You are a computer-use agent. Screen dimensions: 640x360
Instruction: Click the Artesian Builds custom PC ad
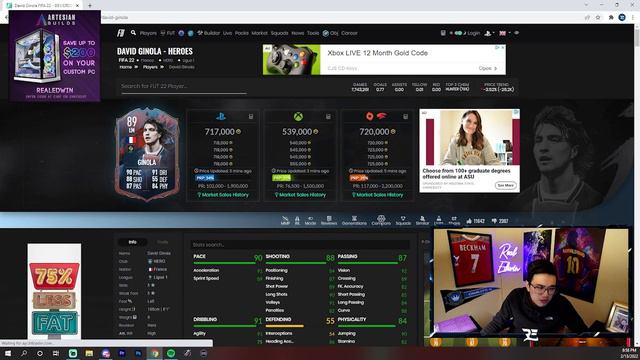tap(55, 56)
